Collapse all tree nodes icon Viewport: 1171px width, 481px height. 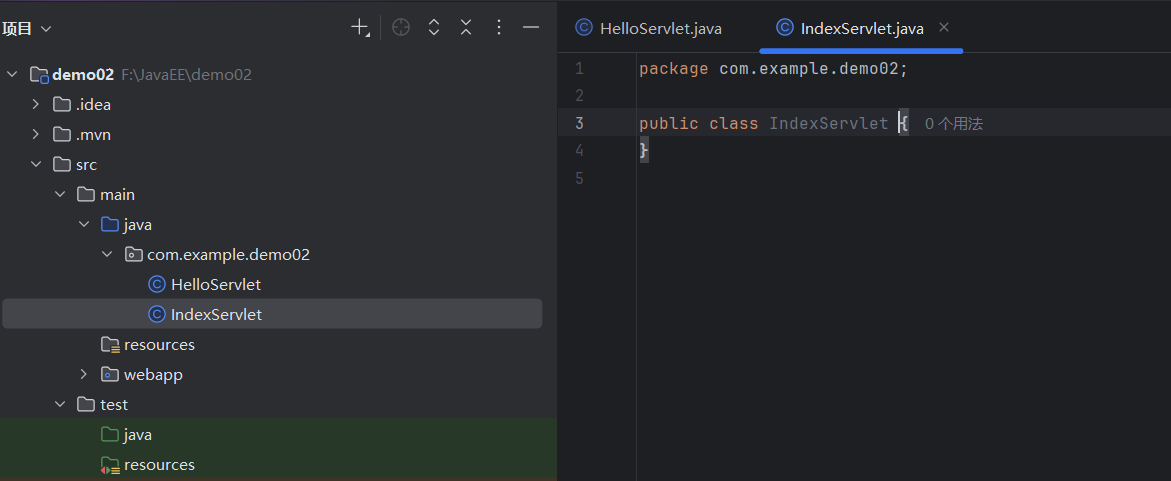click(466, 28)
